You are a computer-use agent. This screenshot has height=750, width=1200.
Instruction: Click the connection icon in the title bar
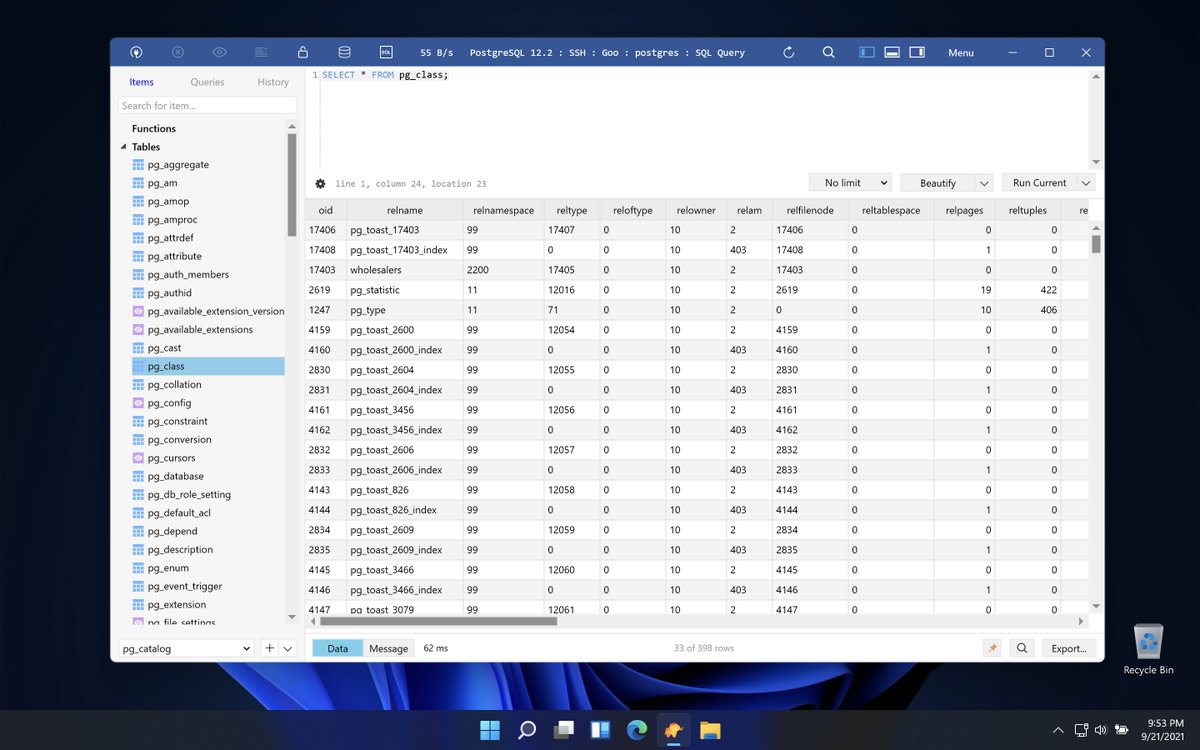point(136,52)
